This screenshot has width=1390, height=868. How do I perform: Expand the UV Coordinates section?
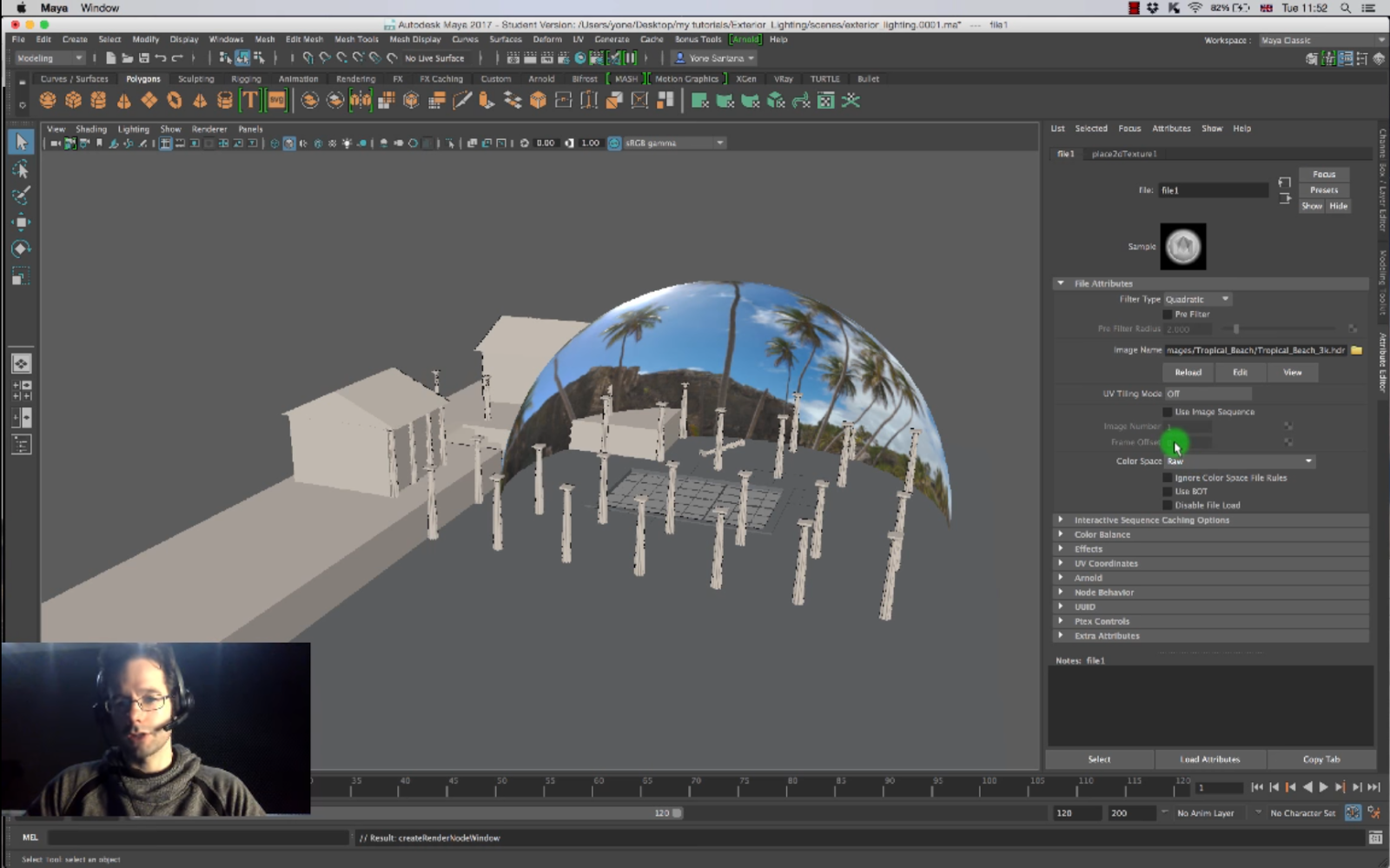coord(1061,563)
